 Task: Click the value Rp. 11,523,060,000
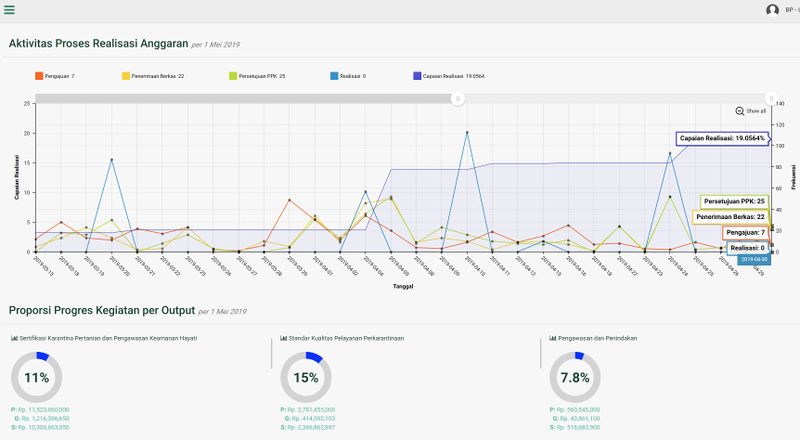pos(43,410)
